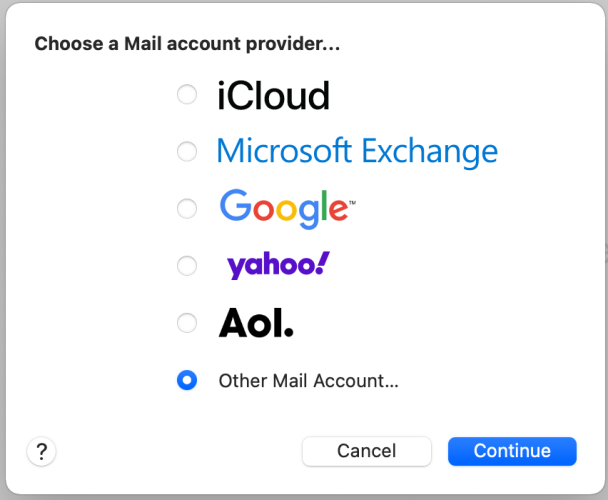Click the Other Mail Account... label
Viewport: 608px width, 500px height.
308,381
